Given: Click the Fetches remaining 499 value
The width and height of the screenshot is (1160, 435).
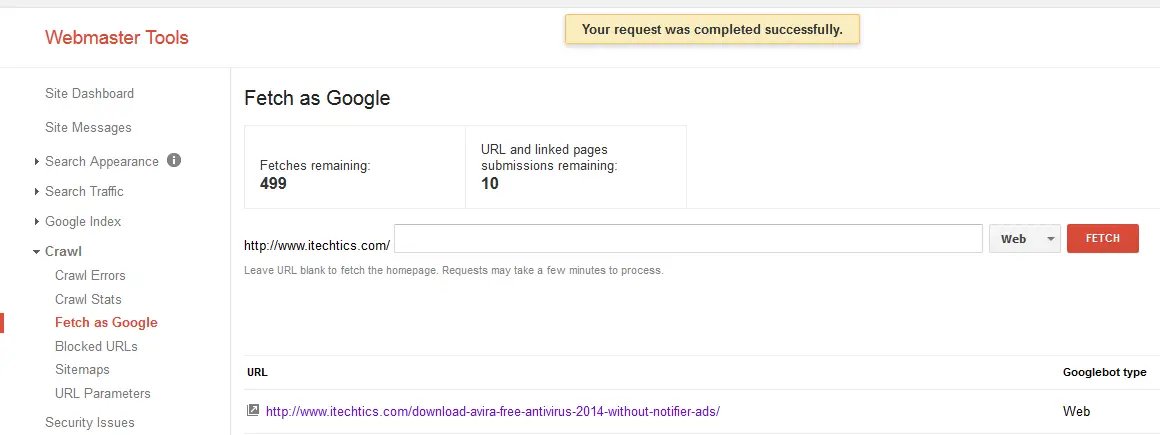Looking at the screenshot, I should 273,183.
